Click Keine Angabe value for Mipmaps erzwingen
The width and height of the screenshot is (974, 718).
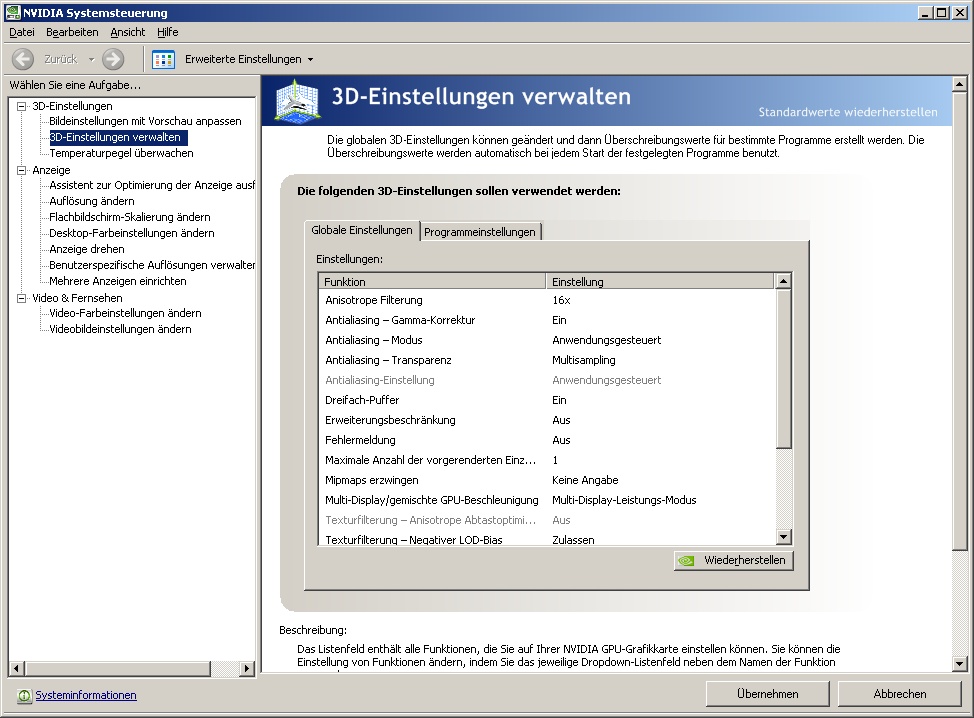[x=585, y=480]
